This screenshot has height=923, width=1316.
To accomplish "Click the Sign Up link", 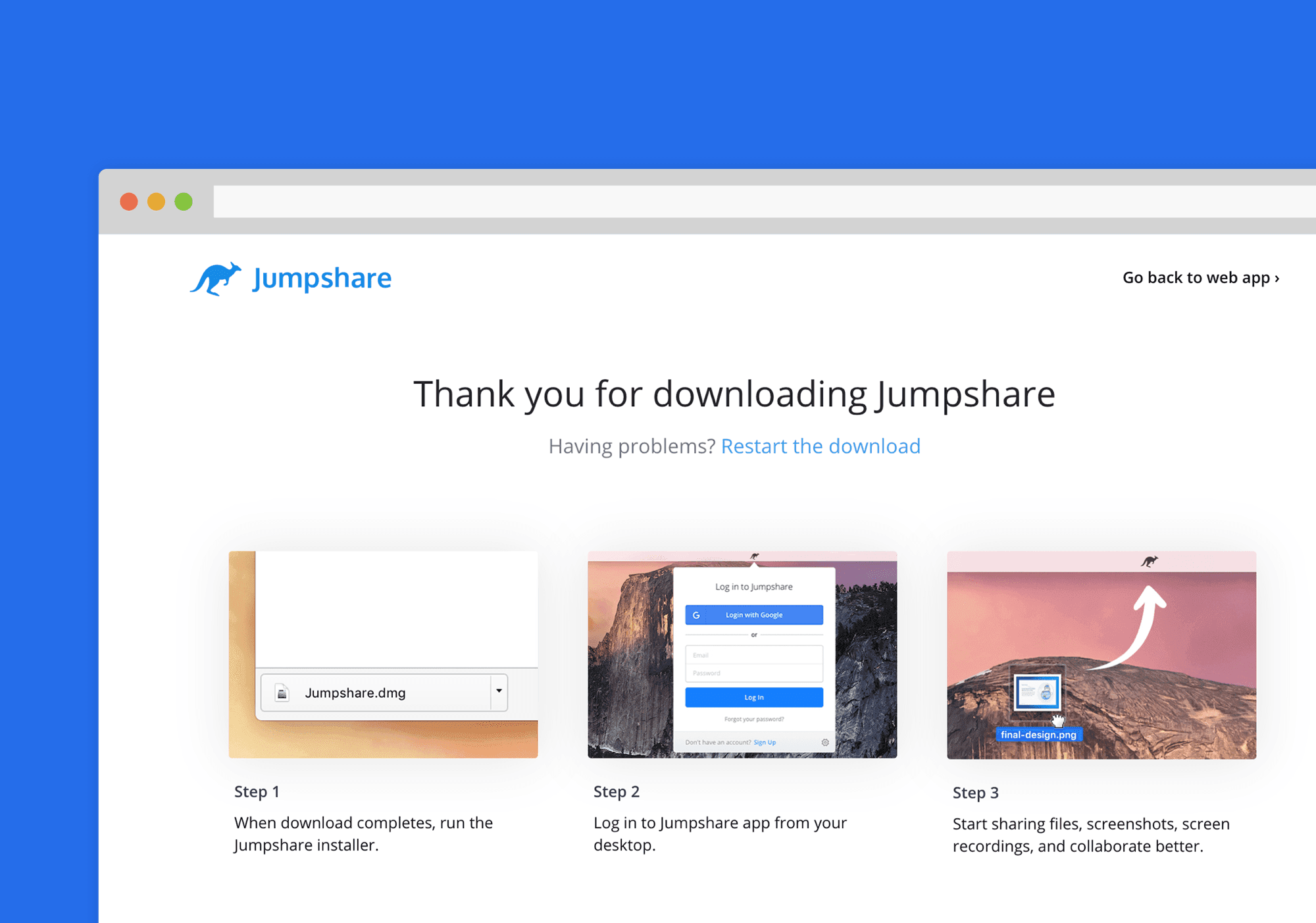I will 765,742.
